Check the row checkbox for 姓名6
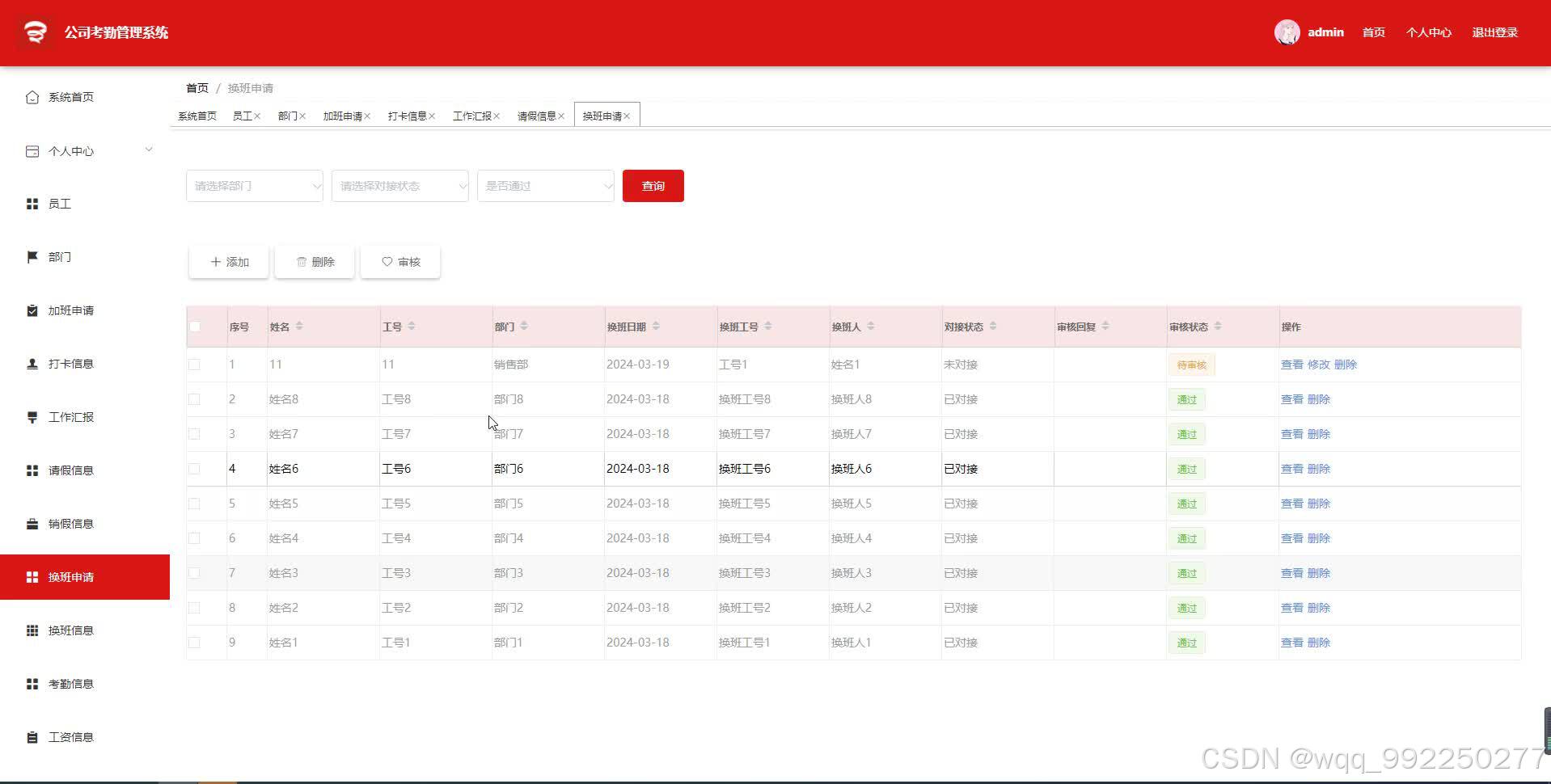Screen dimensions: 1551x784 click(194, 469)
